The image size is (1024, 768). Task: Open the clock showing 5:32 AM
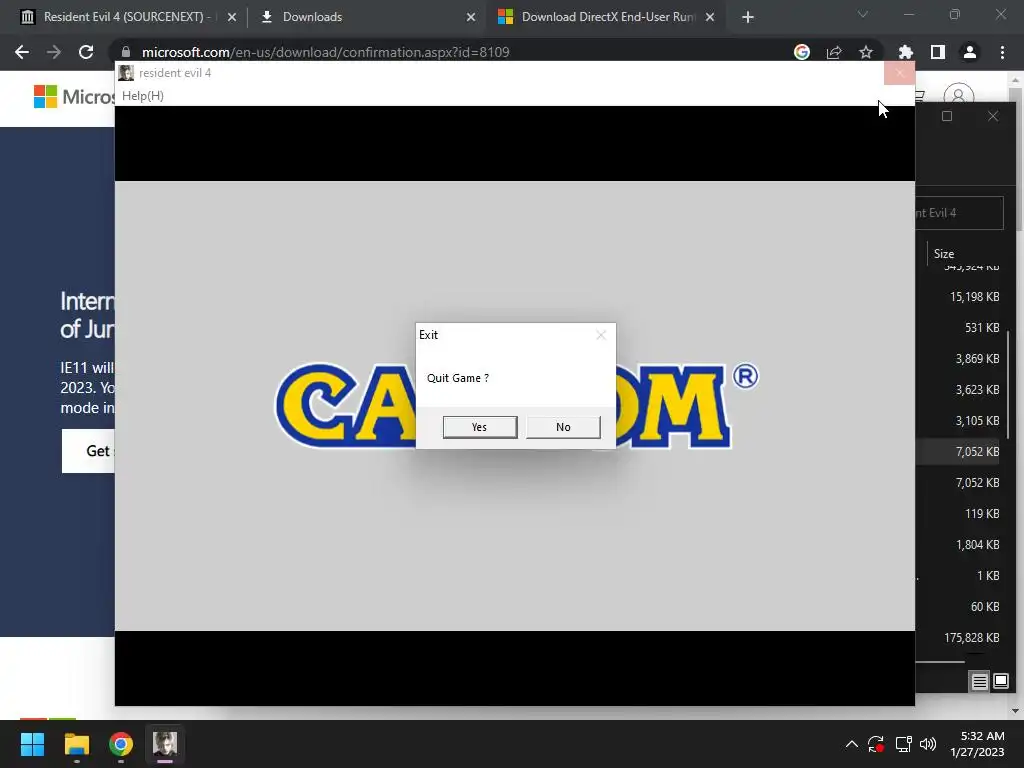[x=978, y=744]
